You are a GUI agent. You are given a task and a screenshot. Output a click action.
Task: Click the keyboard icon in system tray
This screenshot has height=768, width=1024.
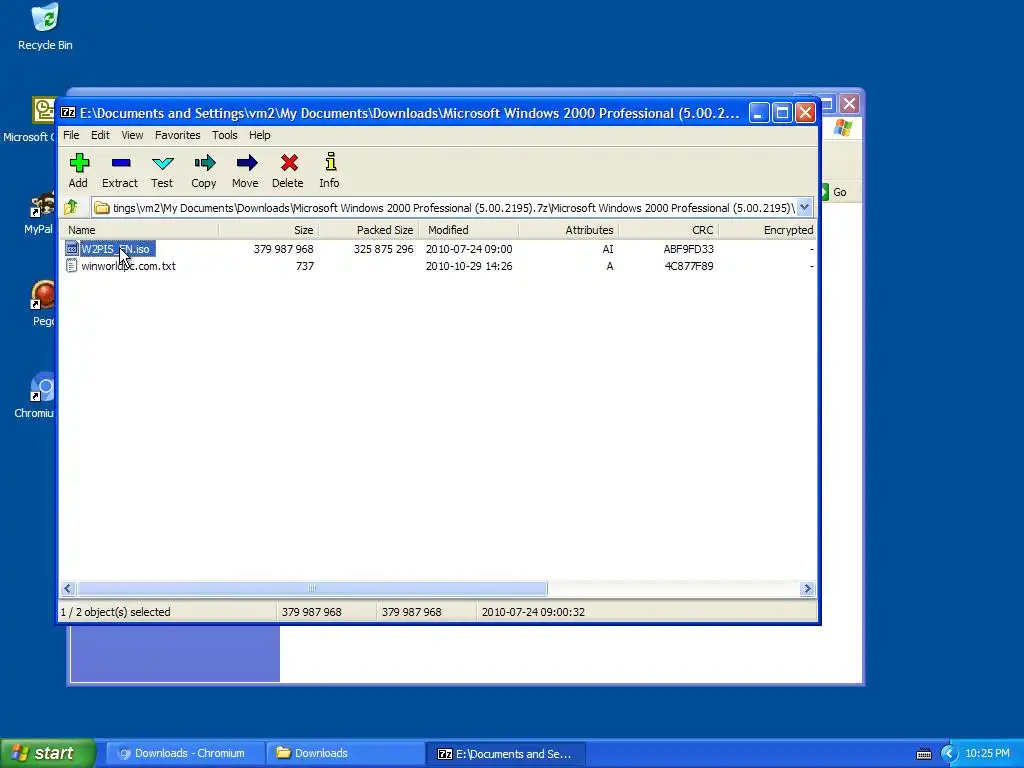(x=923, y=754)
